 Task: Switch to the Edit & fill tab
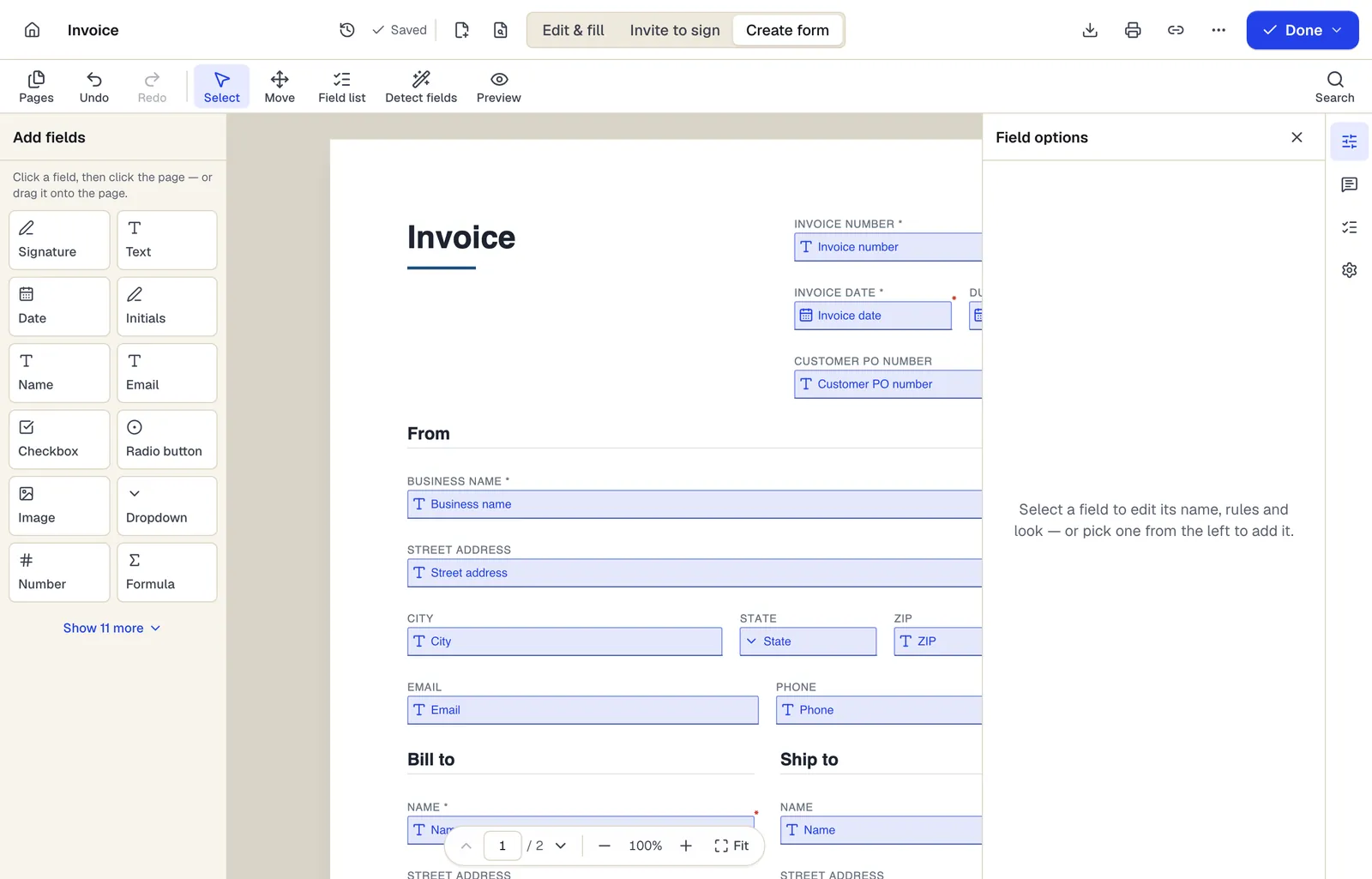coord(573,30)
